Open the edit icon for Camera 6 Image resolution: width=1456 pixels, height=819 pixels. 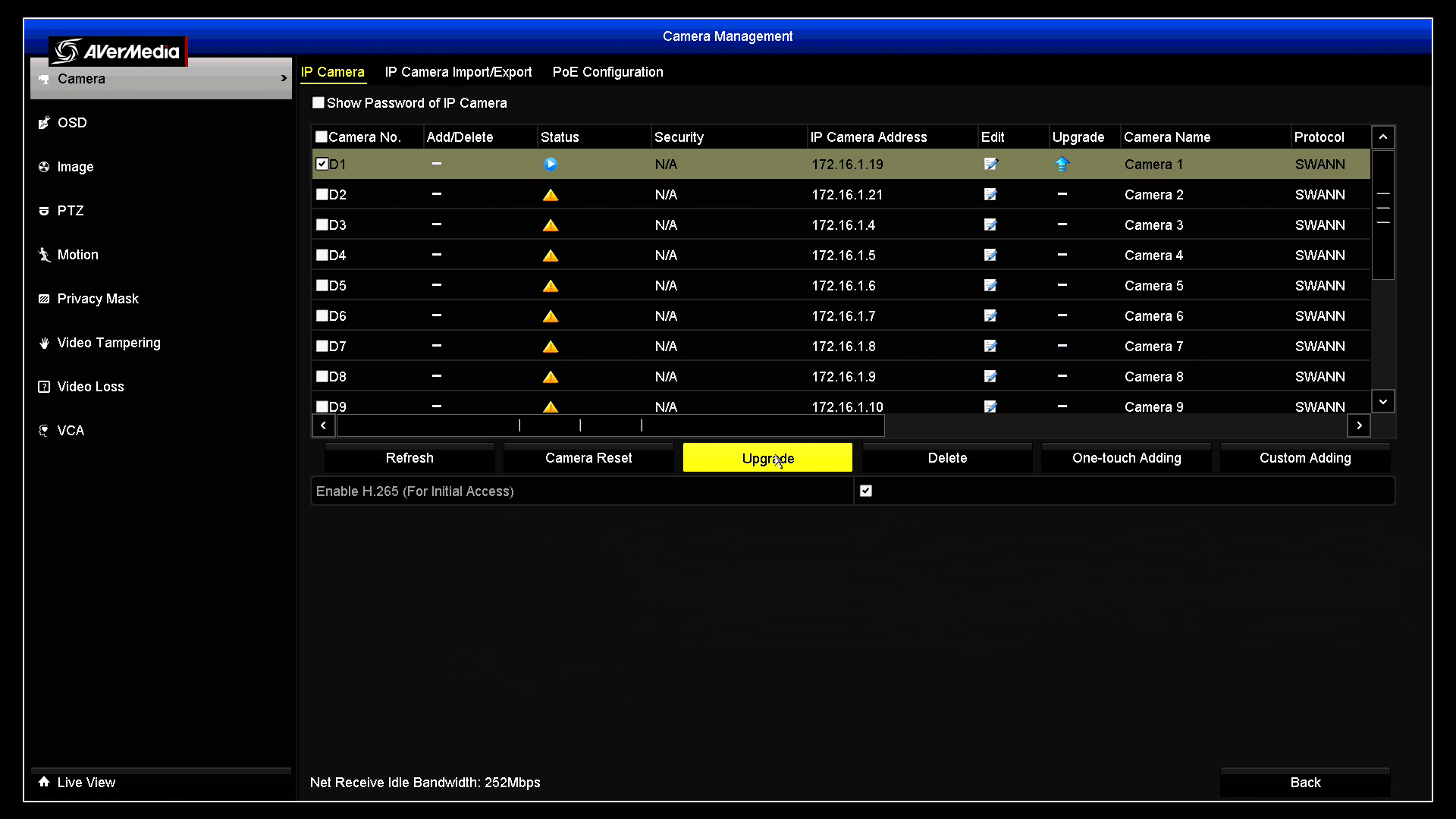pyautogui.click(x=990, y=315)
